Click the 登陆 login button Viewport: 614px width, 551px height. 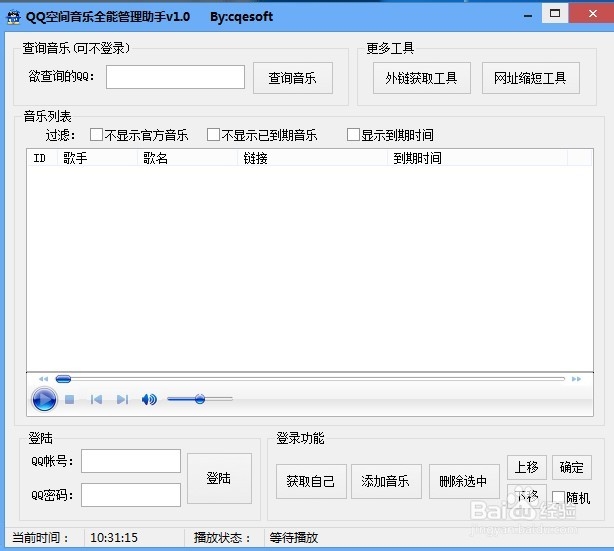tap(219, 478)
